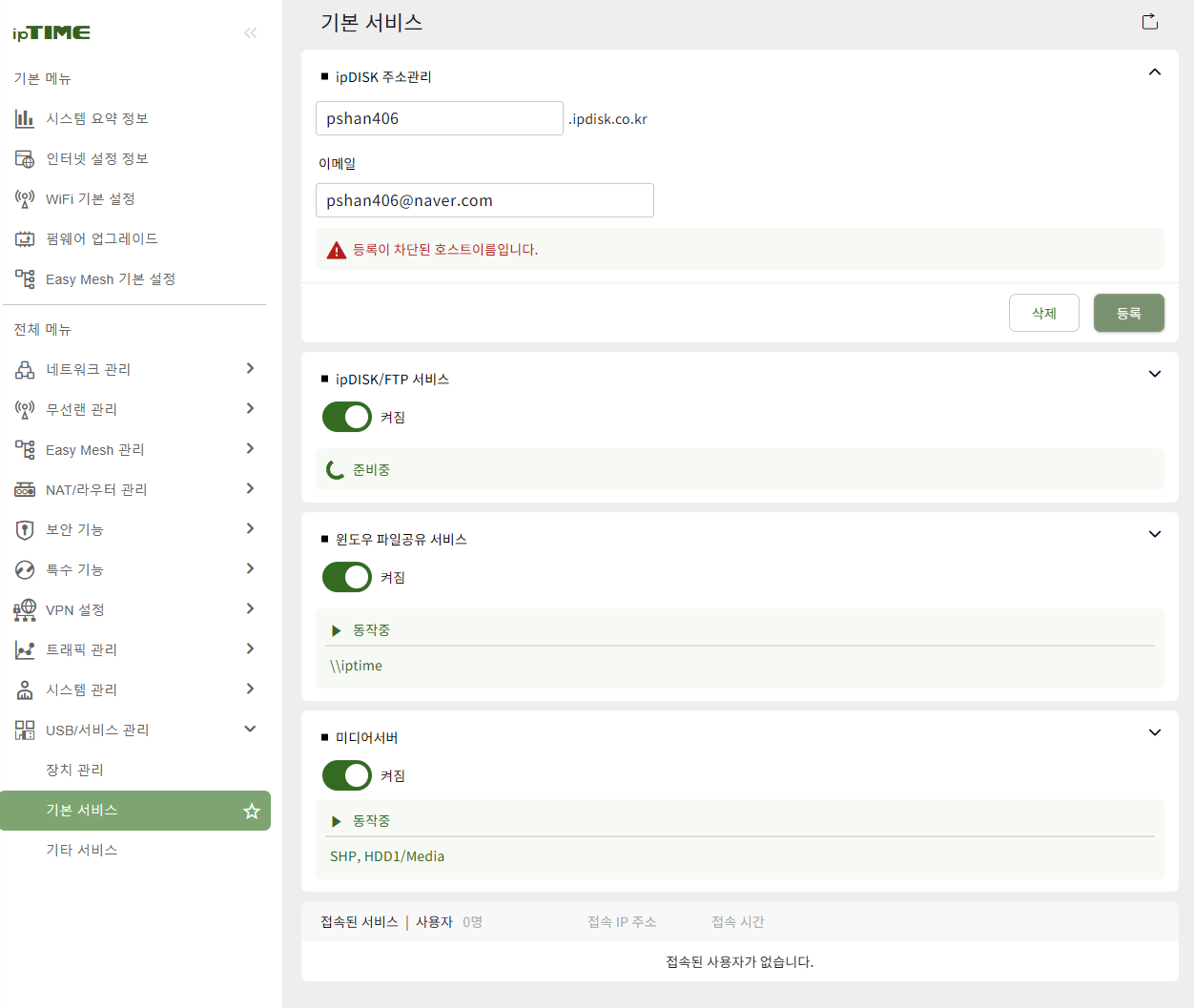Click the 네트워크 관리 network icon
This screenshot has height=1008, width=1194.
click(25, 369)
